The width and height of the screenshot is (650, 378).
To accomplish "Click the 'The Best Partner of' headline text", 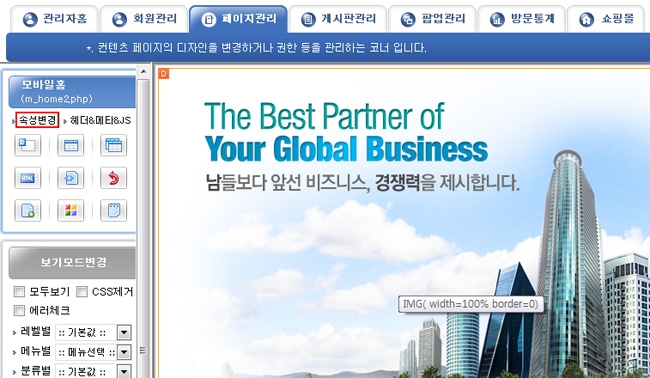I will click(x=324, y=116).
